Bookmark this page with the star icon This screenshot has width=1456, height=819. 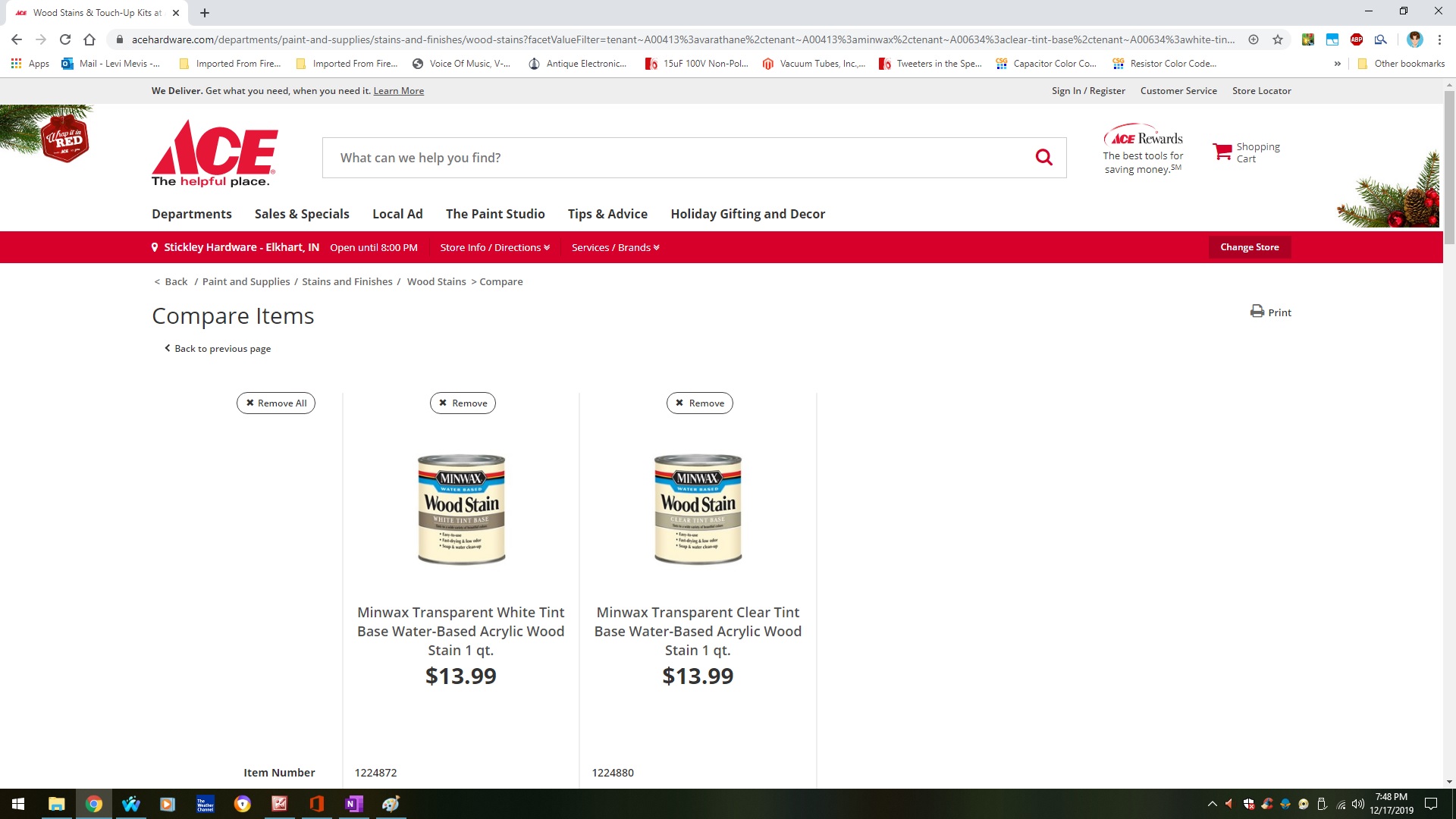pos(1278,39)
